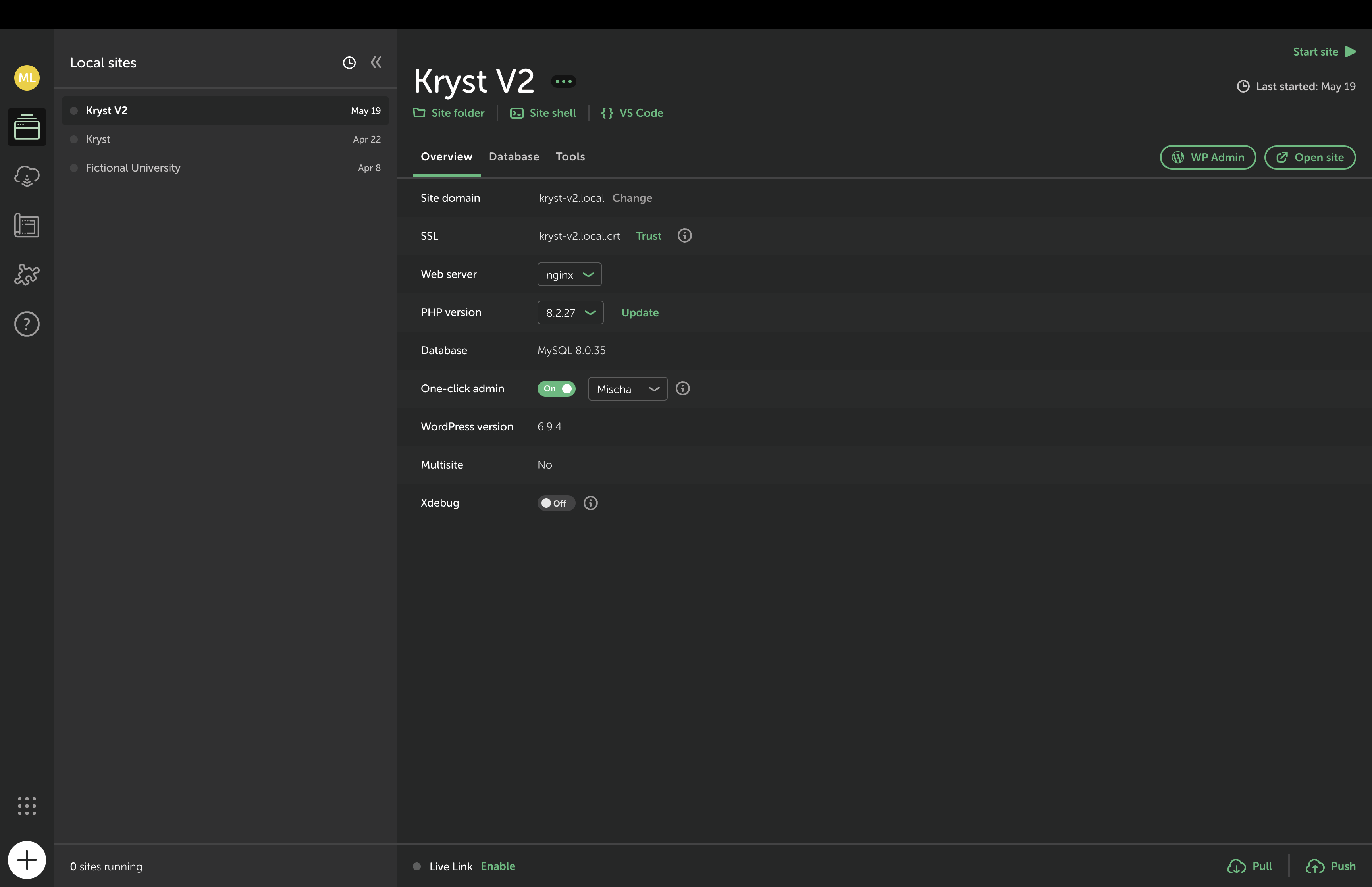Click the Xdebug info icon
1372x887 pixels.
pos(591,503)
